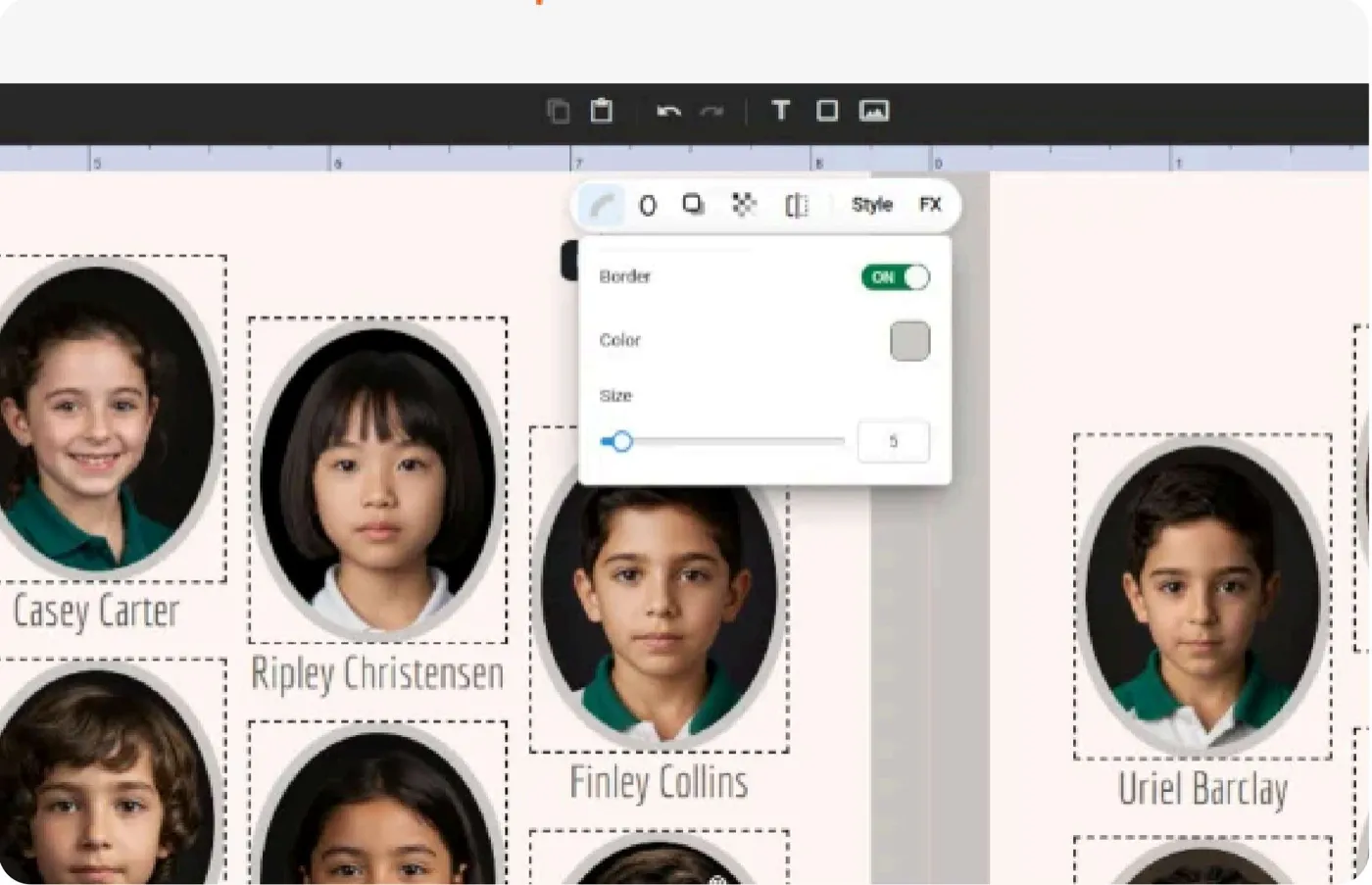Viewport: 1372px width, 885px height.
Task: Select the square Shape tool
Action: (x=827, y=110)
